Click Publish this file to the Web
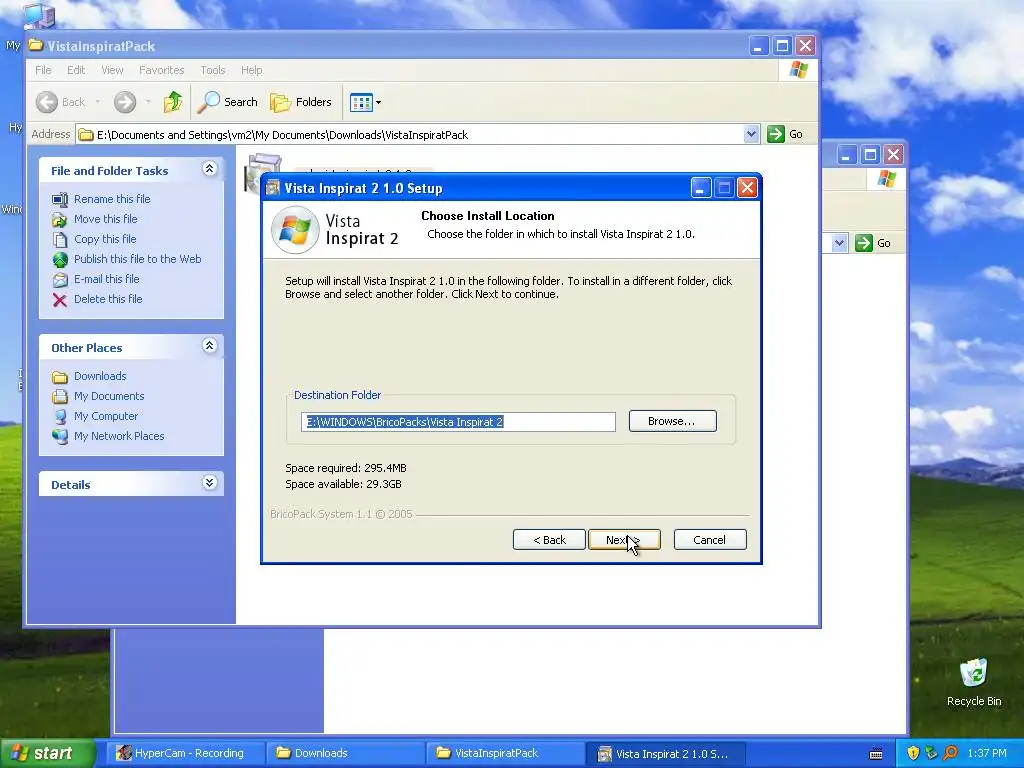The height and width of the screenshot is (768, 1024). [137, 259]
